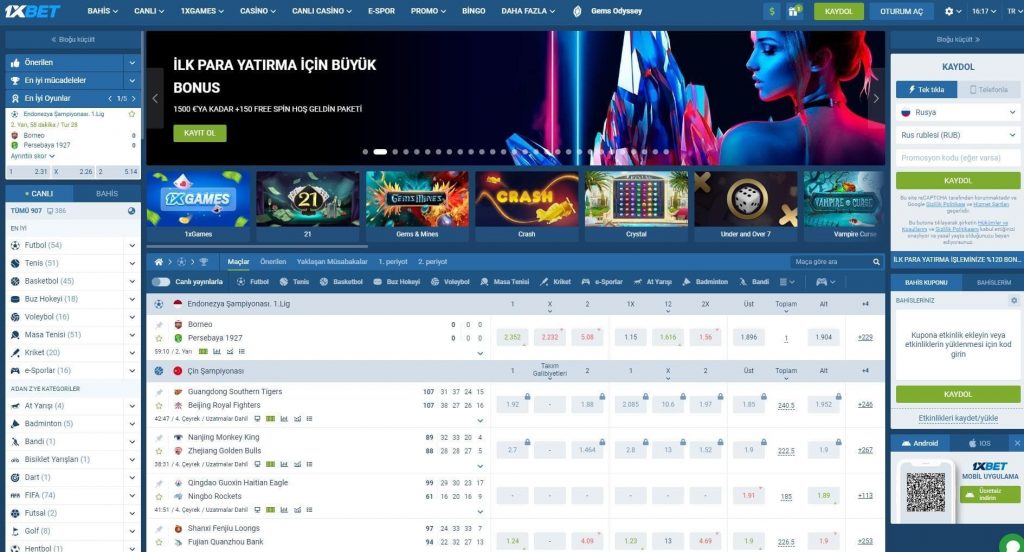The image size is (1024, 552).
Task: Click Etkinlikleri kaydet/yükle link
Action: [958, 418]
